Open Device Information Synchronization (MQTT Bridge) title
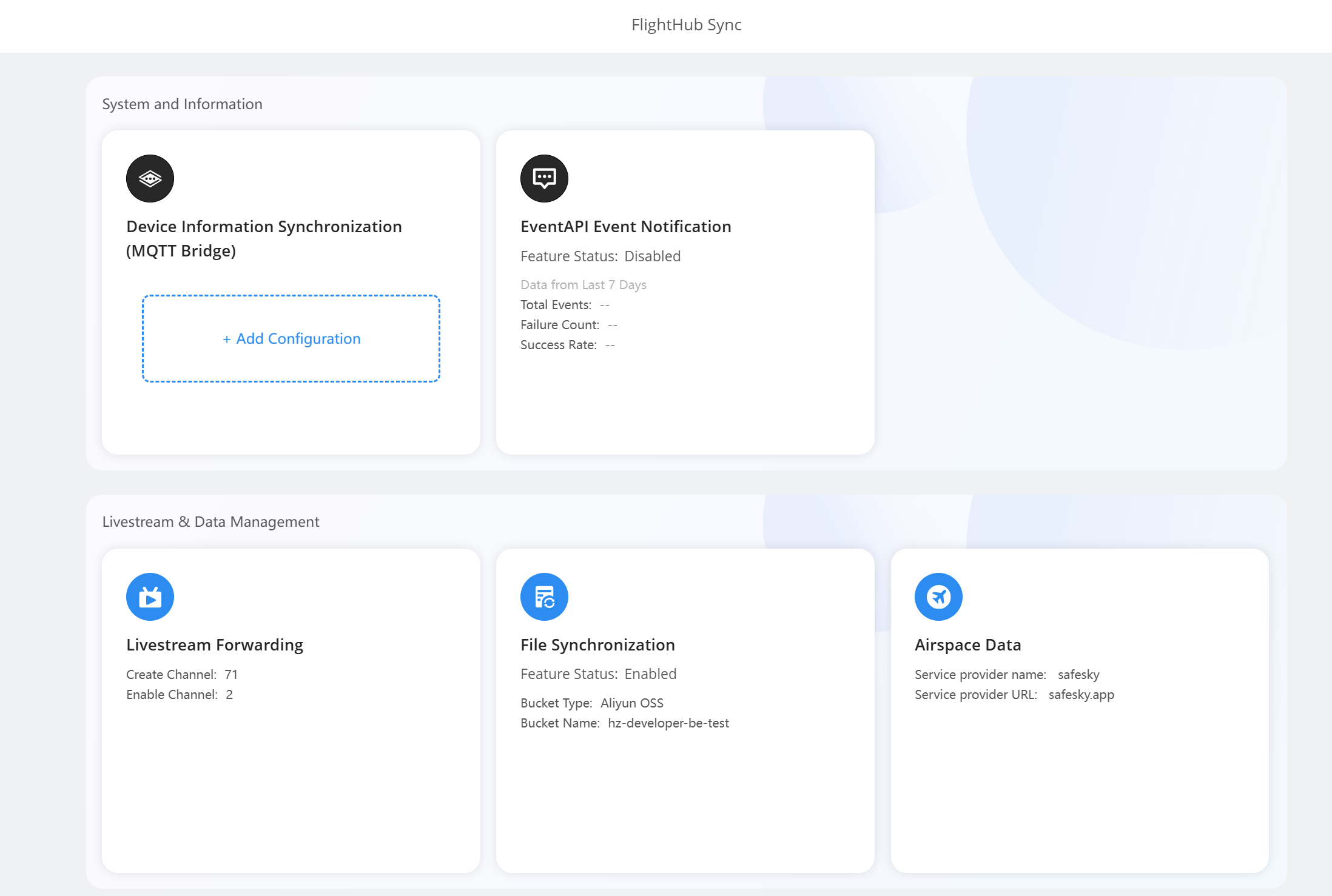 pyautogui.click(x=264, y=238)
